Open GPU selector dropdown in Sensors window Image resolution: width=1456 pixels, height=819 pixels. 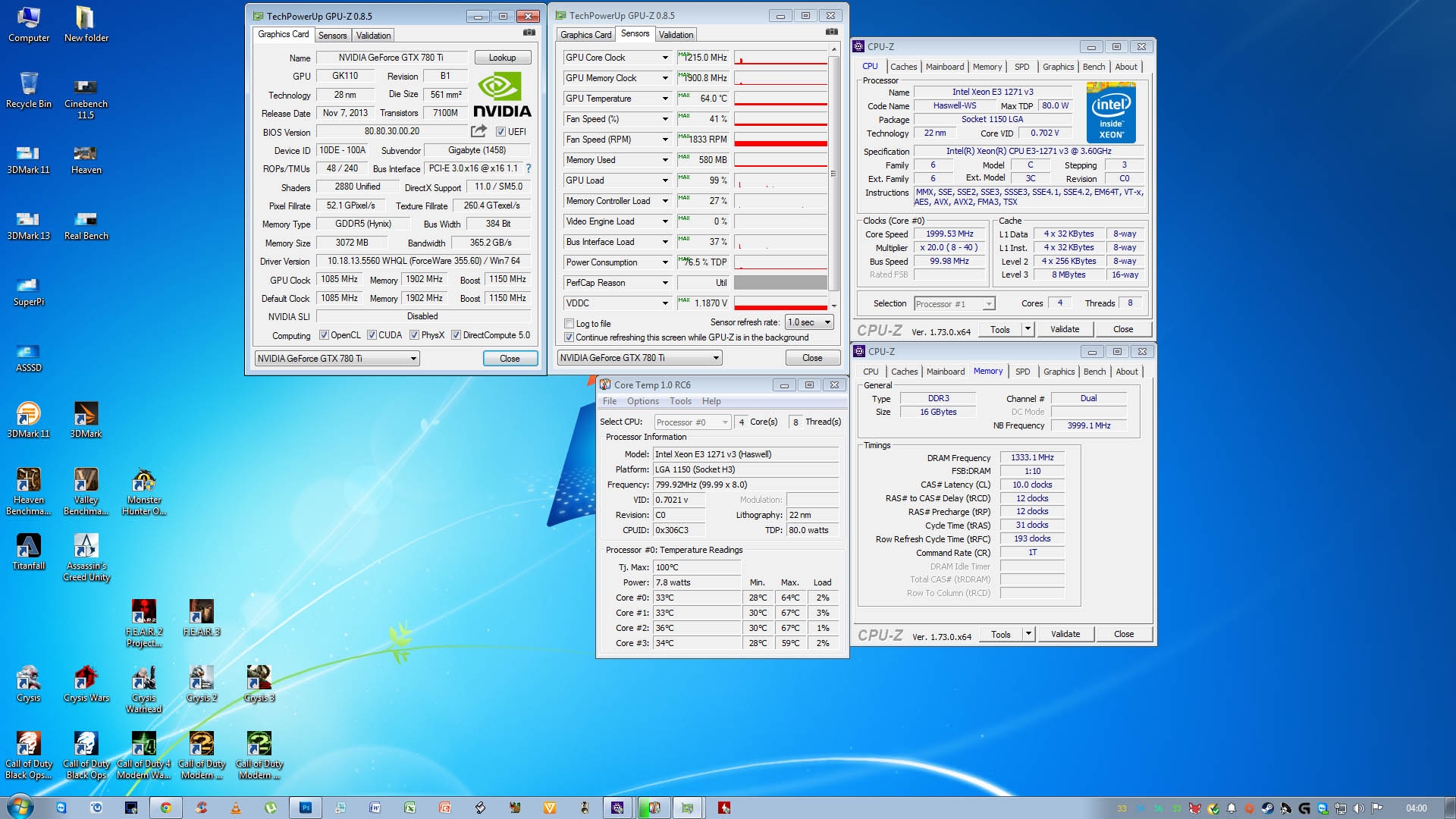click(x=639, y=358)
